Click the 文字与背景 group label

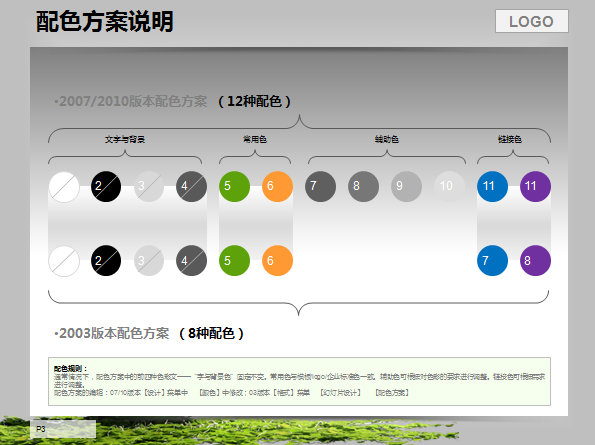[x=125, y=140]
